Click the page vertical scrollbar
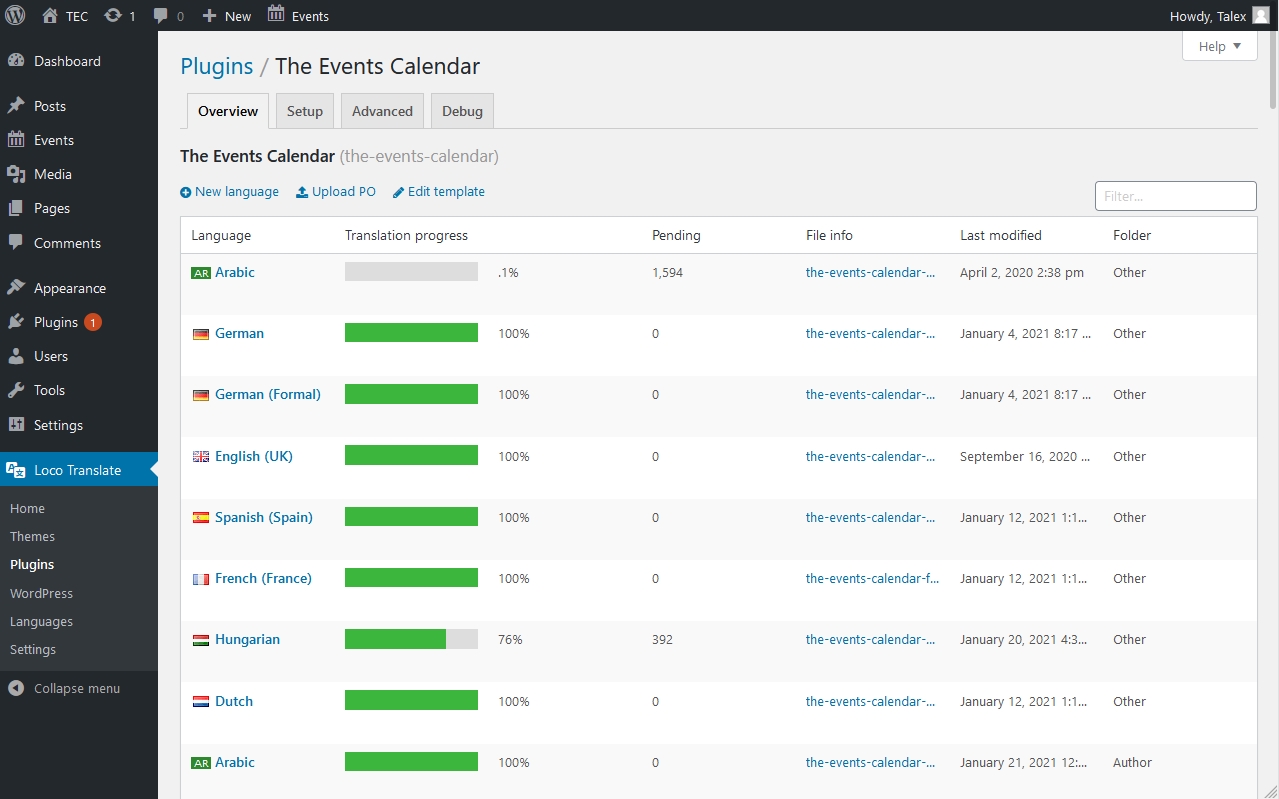 [x=1273, y=70]
